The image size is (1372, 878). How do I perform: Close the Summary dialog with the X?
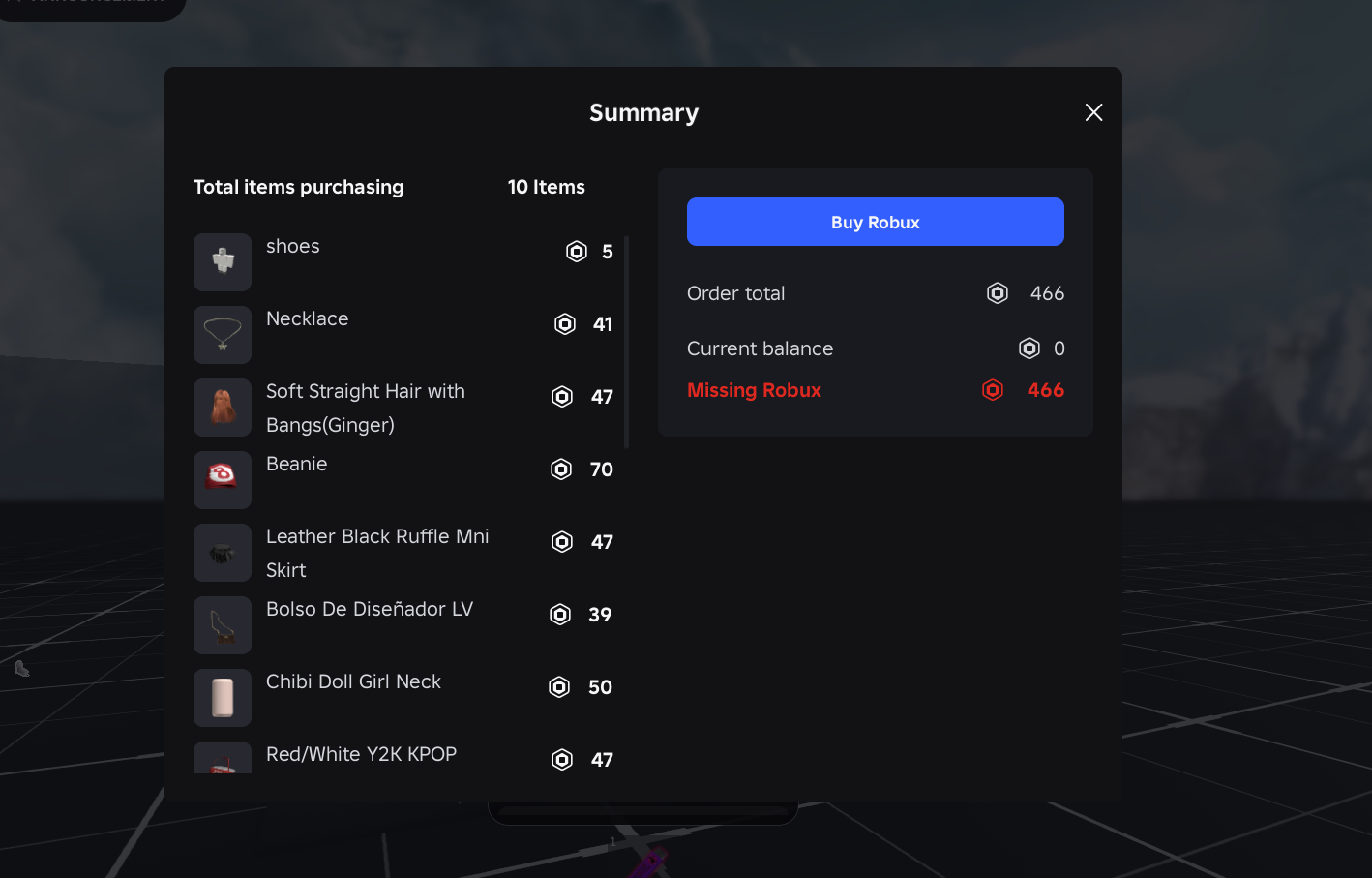click(1094, 112)
